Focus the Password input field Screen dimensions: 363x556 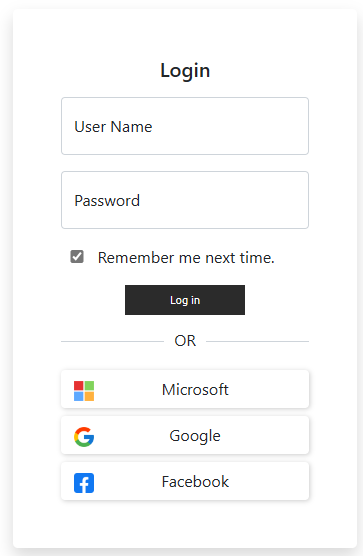(185, 200)
